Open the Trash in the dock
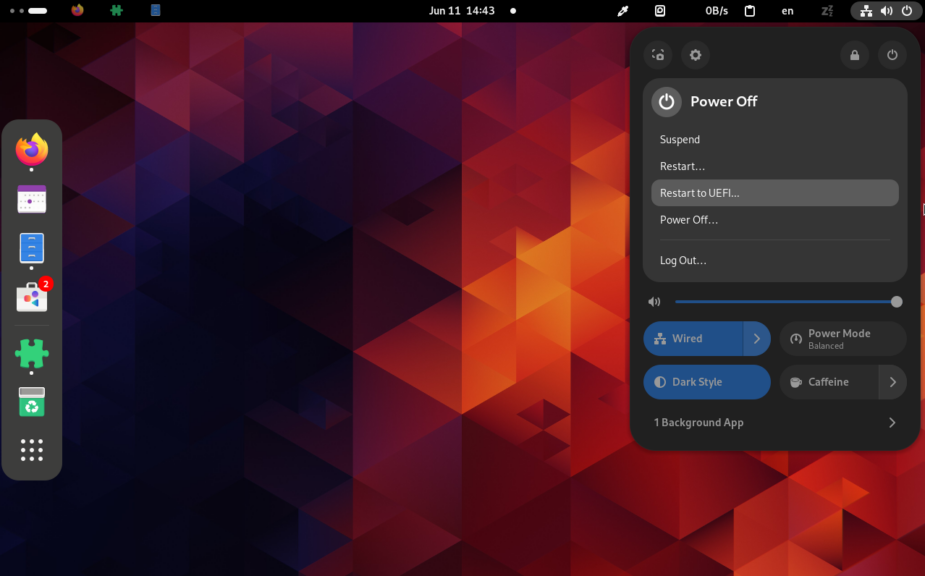The image size is (925, 576). coord(32,402)
